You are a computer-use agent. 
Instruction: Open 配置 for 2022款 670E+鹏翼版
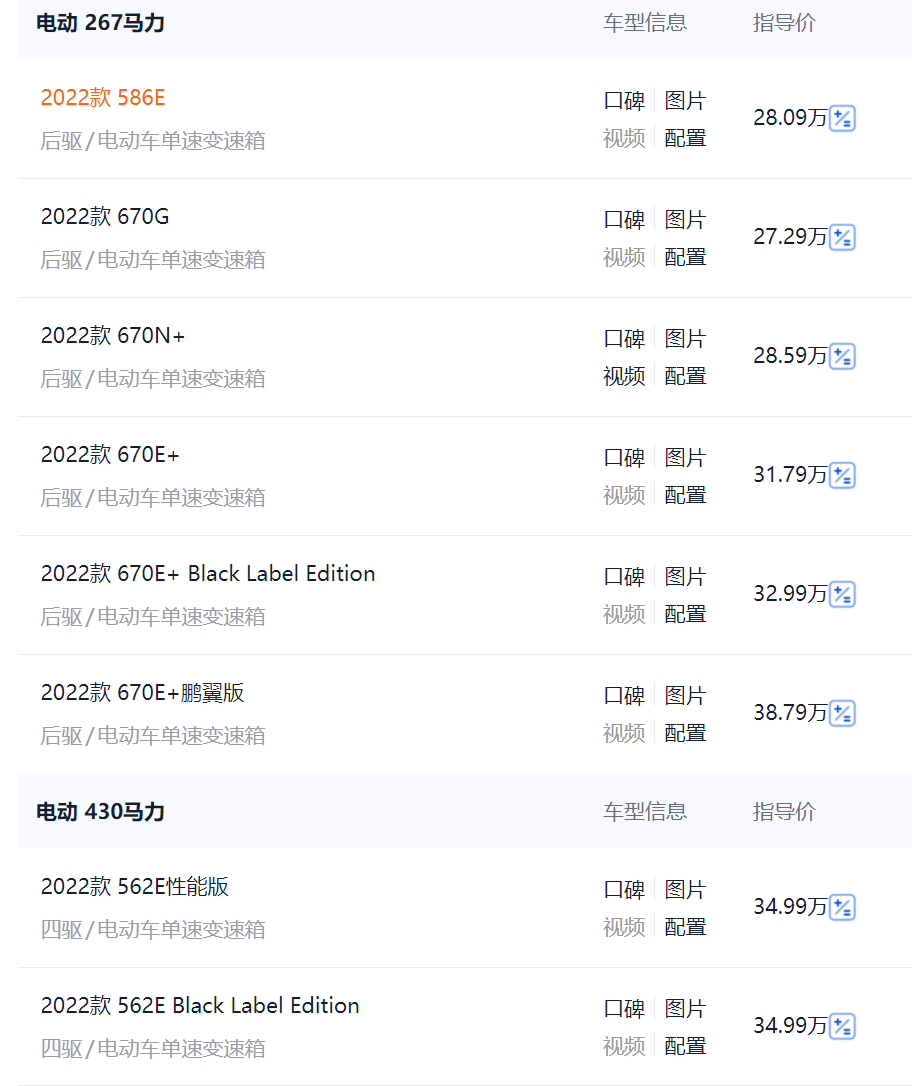coord(685,734)
